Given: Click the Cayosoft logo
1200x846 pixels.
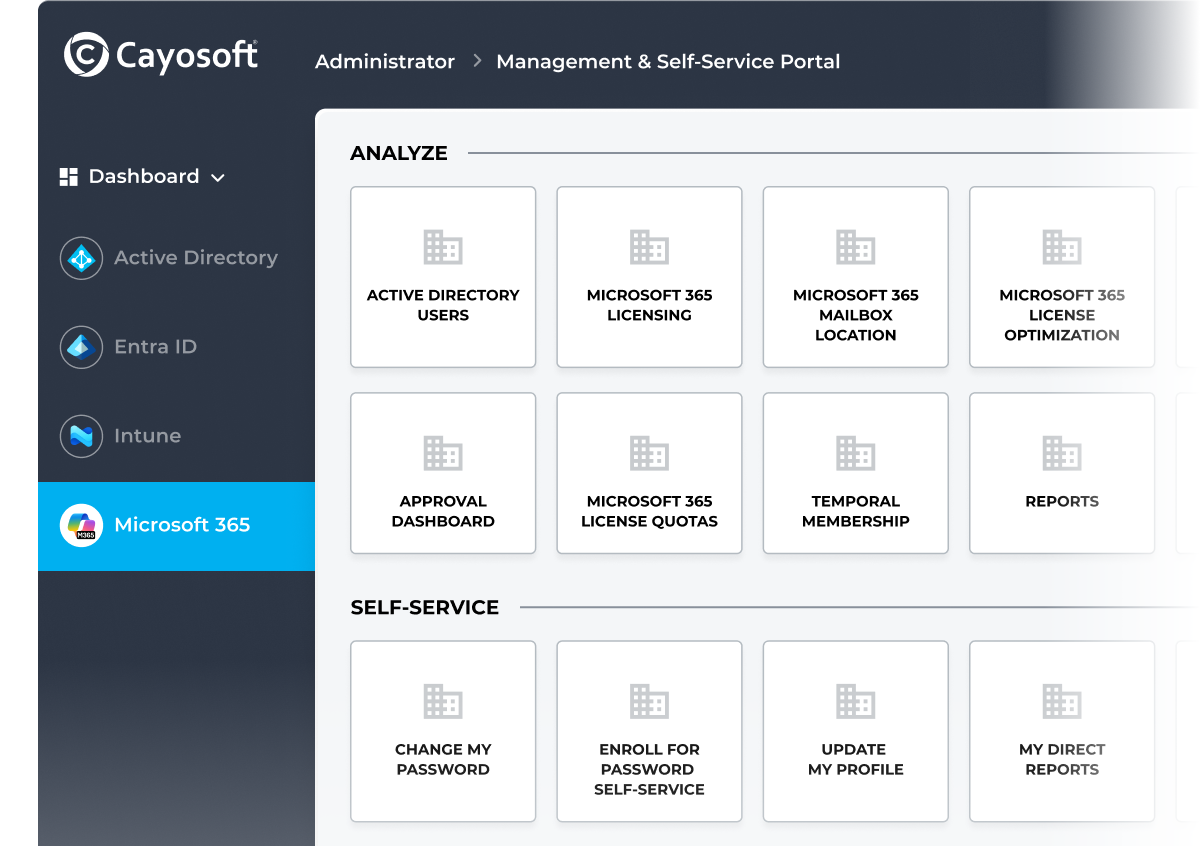Looking at the screenshot, I should (161, 55).
